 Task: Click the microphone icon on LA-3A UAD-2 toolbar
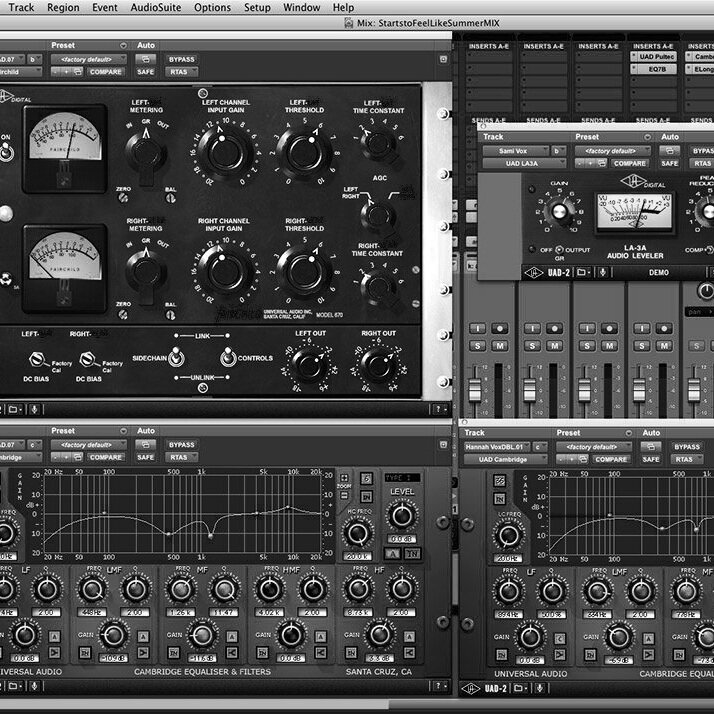(x=603, y=272)
